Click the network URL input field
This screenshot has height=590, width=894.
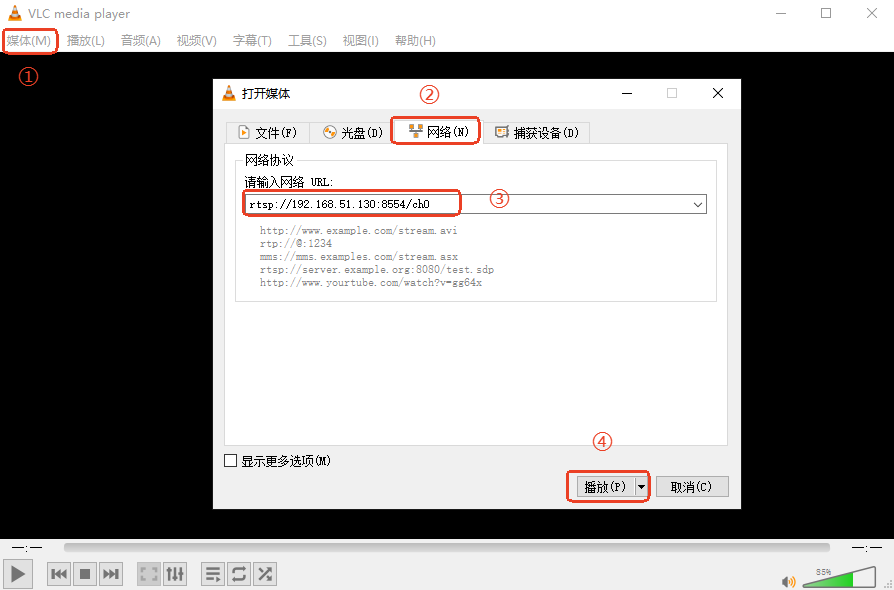(x=476, y=204)
